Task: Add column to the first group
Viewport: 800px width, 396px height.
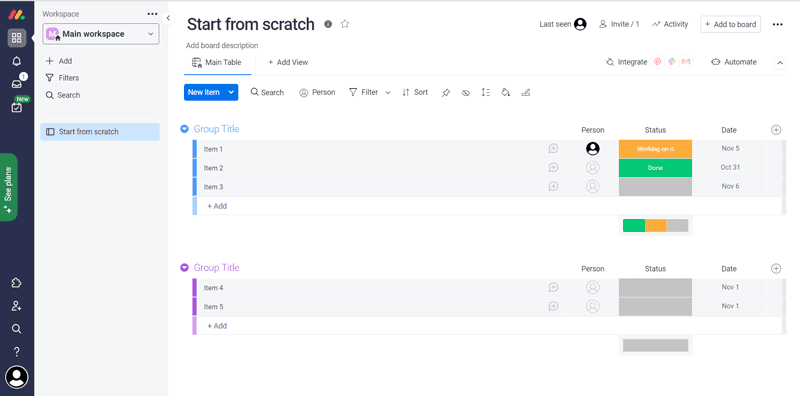Action: pos(776,130)
